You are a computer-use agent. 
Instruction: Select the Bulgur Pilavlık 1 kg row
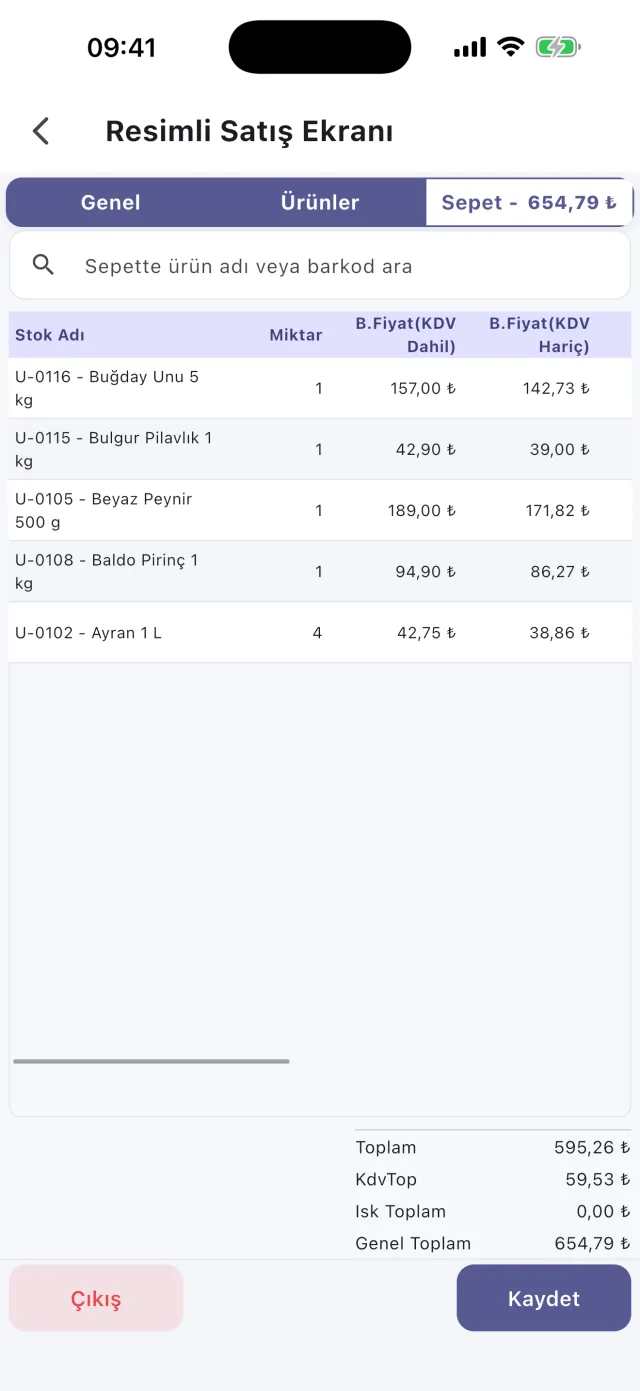(320, 449)
